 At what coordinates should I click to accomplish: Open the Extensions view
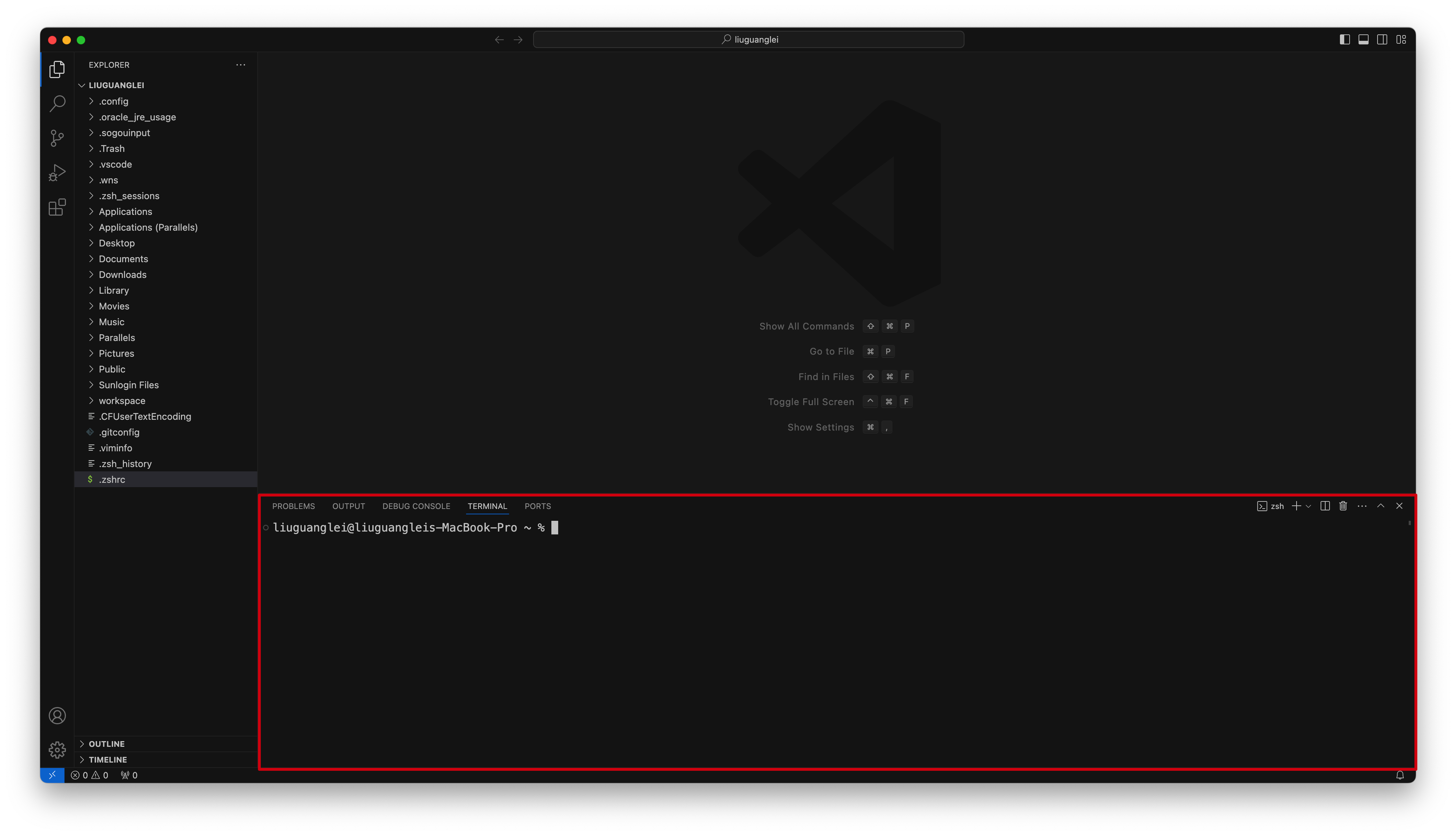pyautogui.click(x=57, y=207)
